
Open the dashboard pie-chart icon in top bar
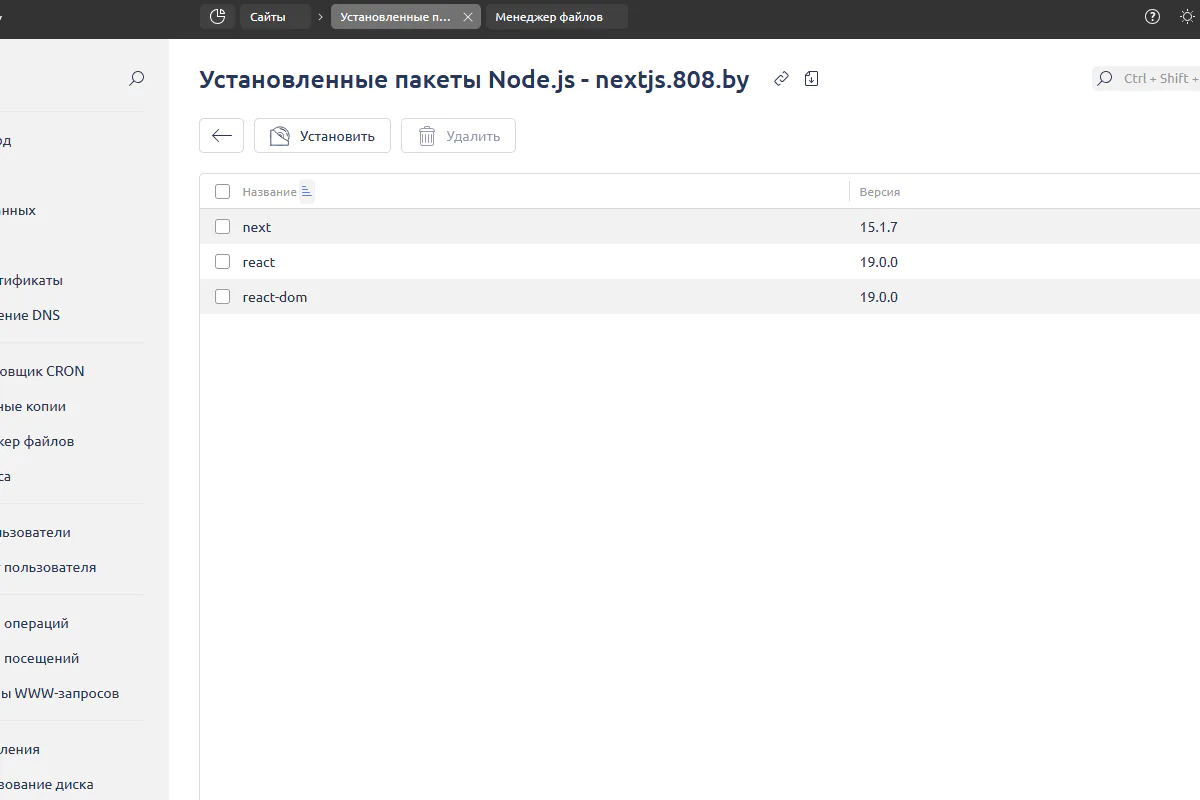(x=218, y=16)
